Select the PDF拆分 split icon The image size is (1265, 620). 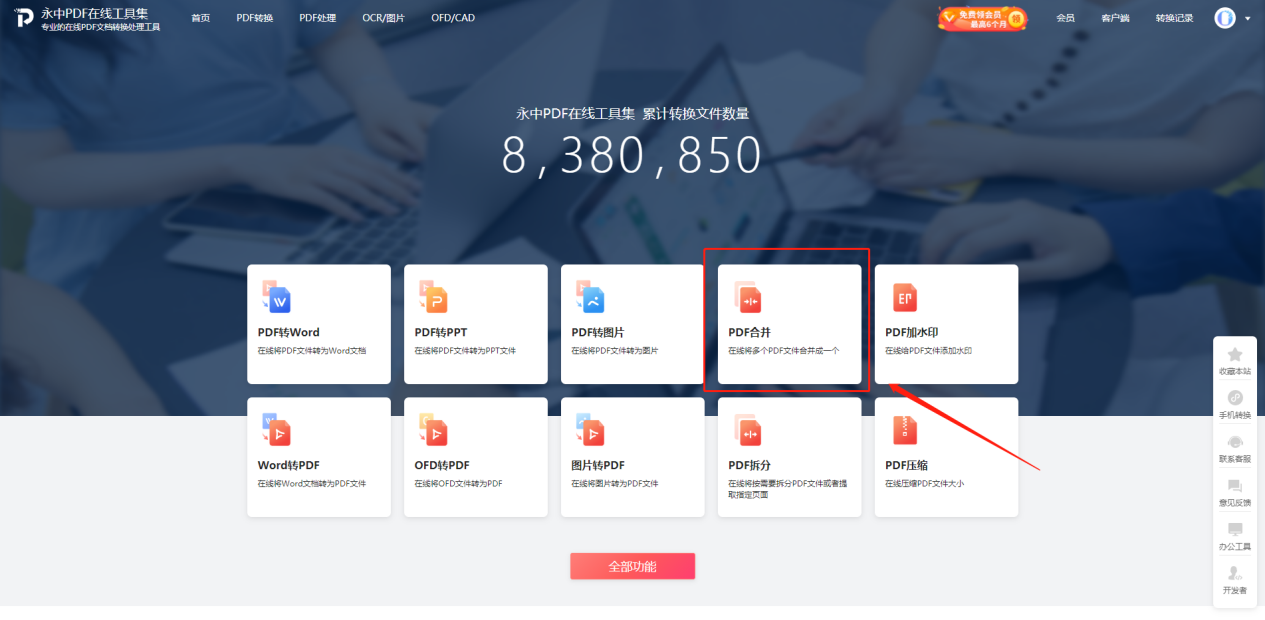(x=747, y=430)
